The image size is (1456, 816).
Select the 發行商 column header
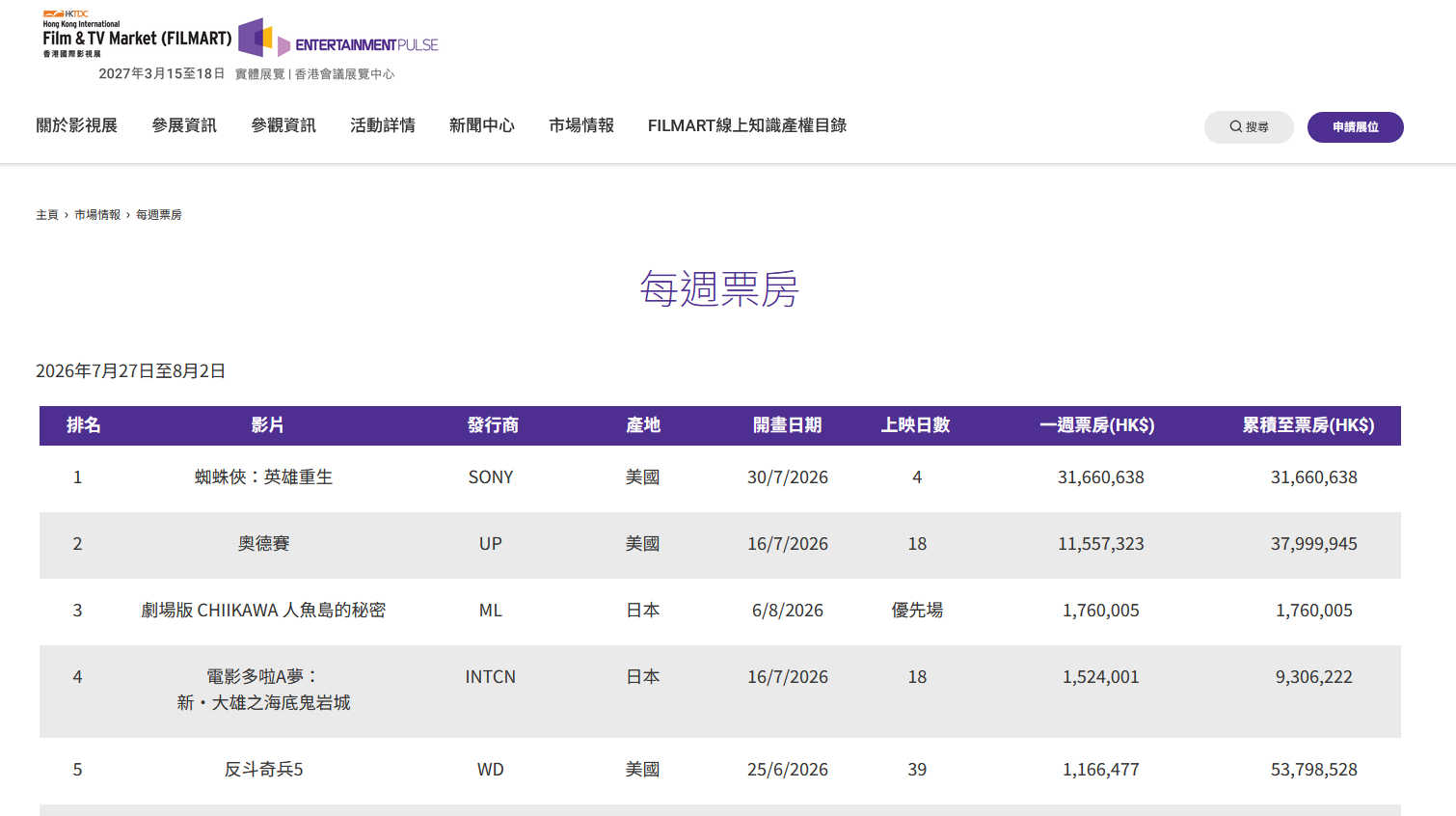click(x=493, y=425)
